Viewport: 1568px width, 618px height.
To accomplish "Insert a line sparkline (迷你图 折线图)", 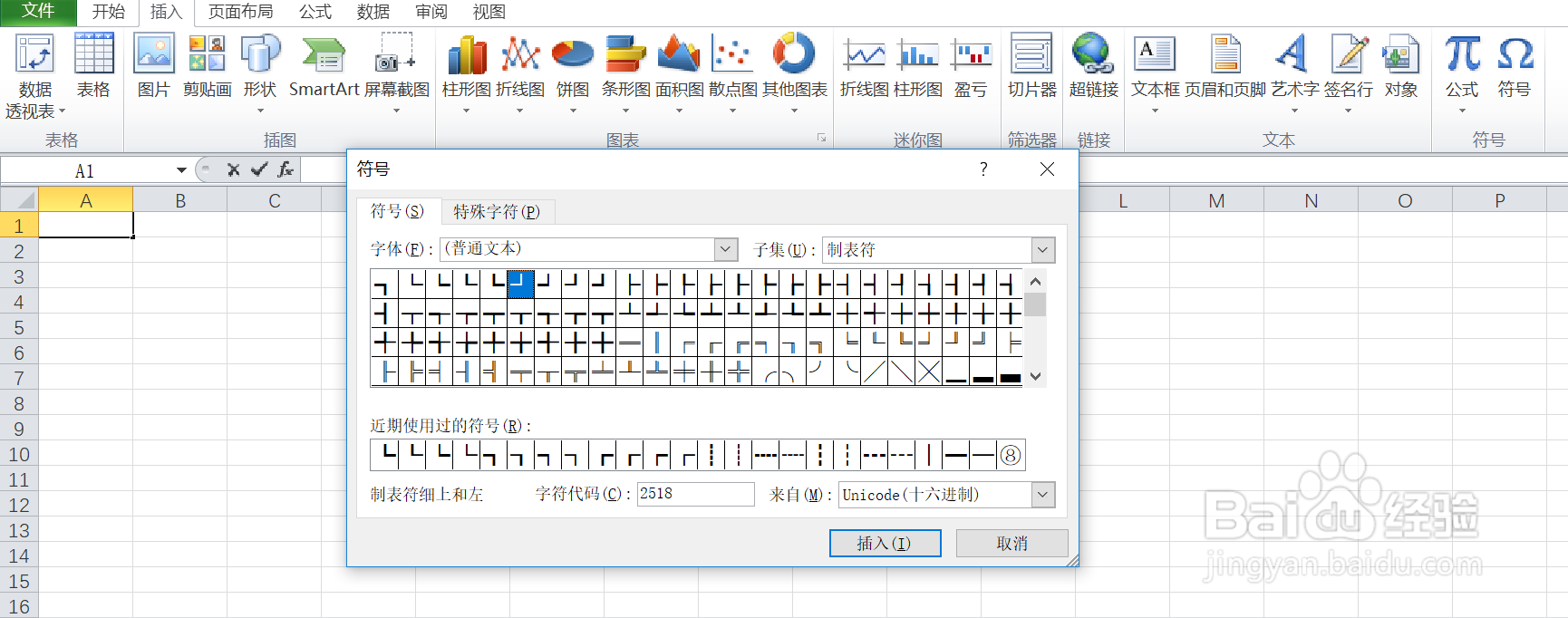I will pos(865,66).
